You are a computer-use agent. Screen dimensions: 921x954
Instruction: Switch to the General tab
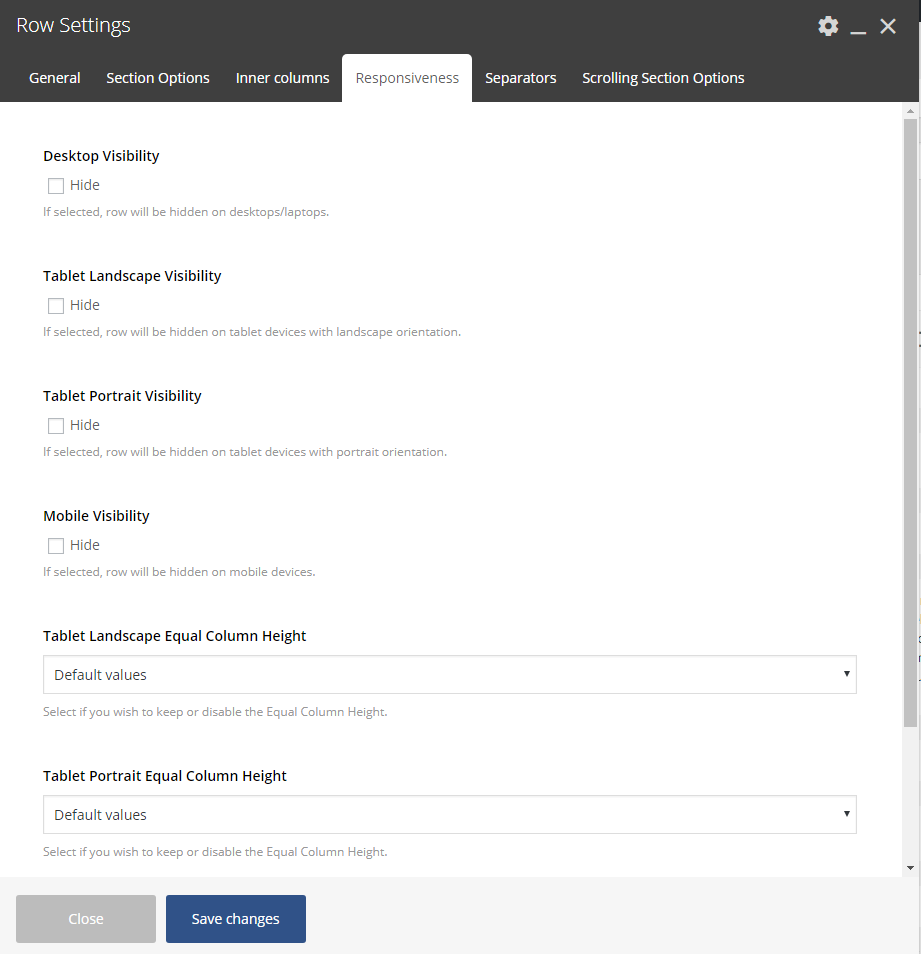[x=55, y=78]
